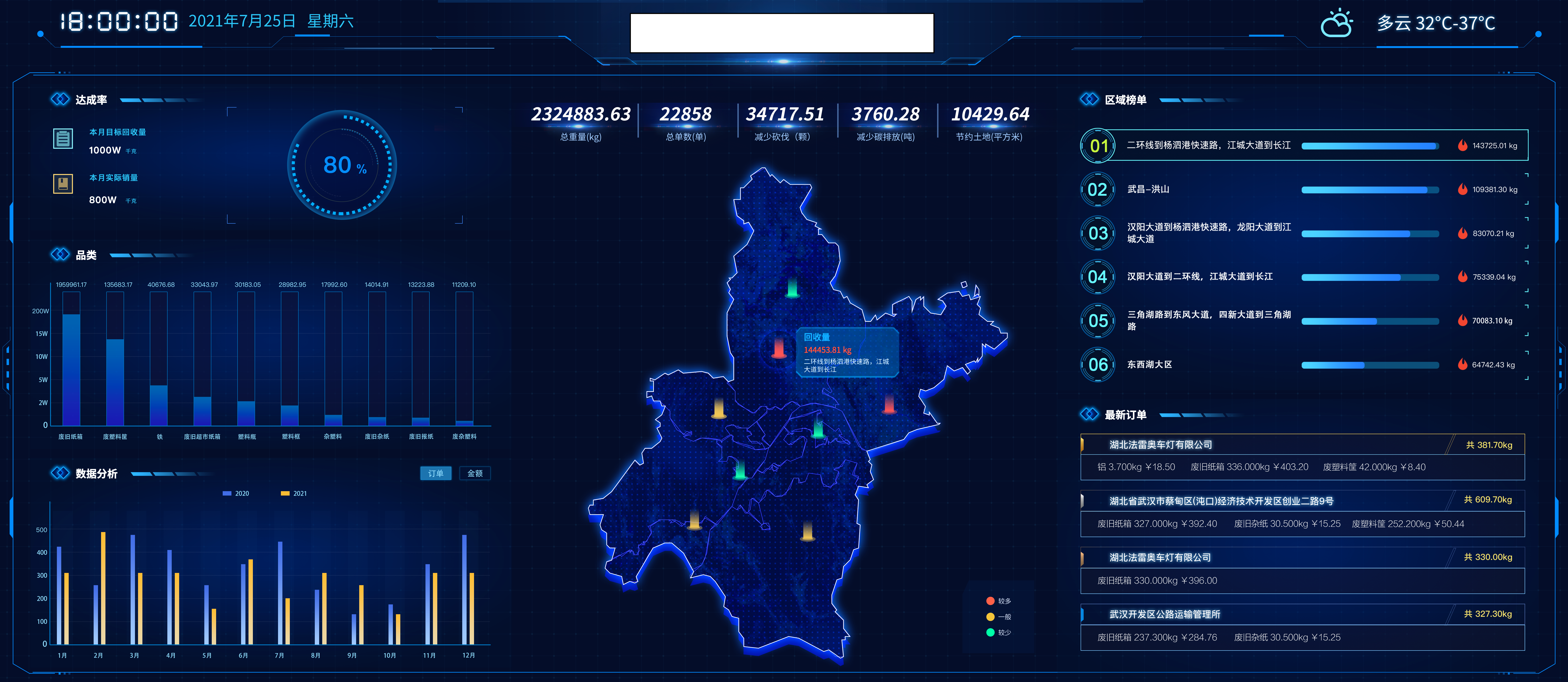Click the progress bar beside 143725.01 kg
The image size is (1568, 682).
[1370, 146]
